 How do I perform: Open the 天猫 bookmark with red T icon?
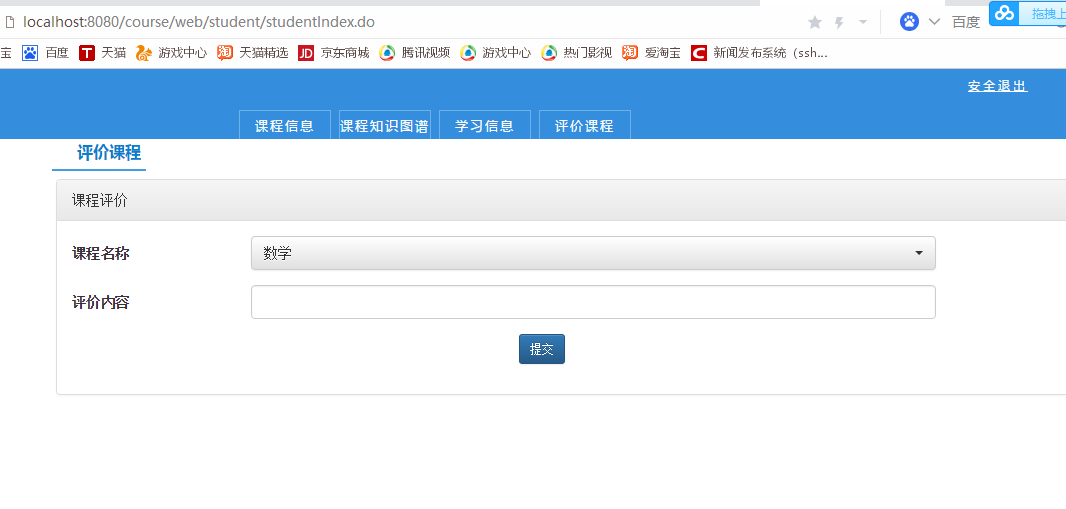coord(102,53)
